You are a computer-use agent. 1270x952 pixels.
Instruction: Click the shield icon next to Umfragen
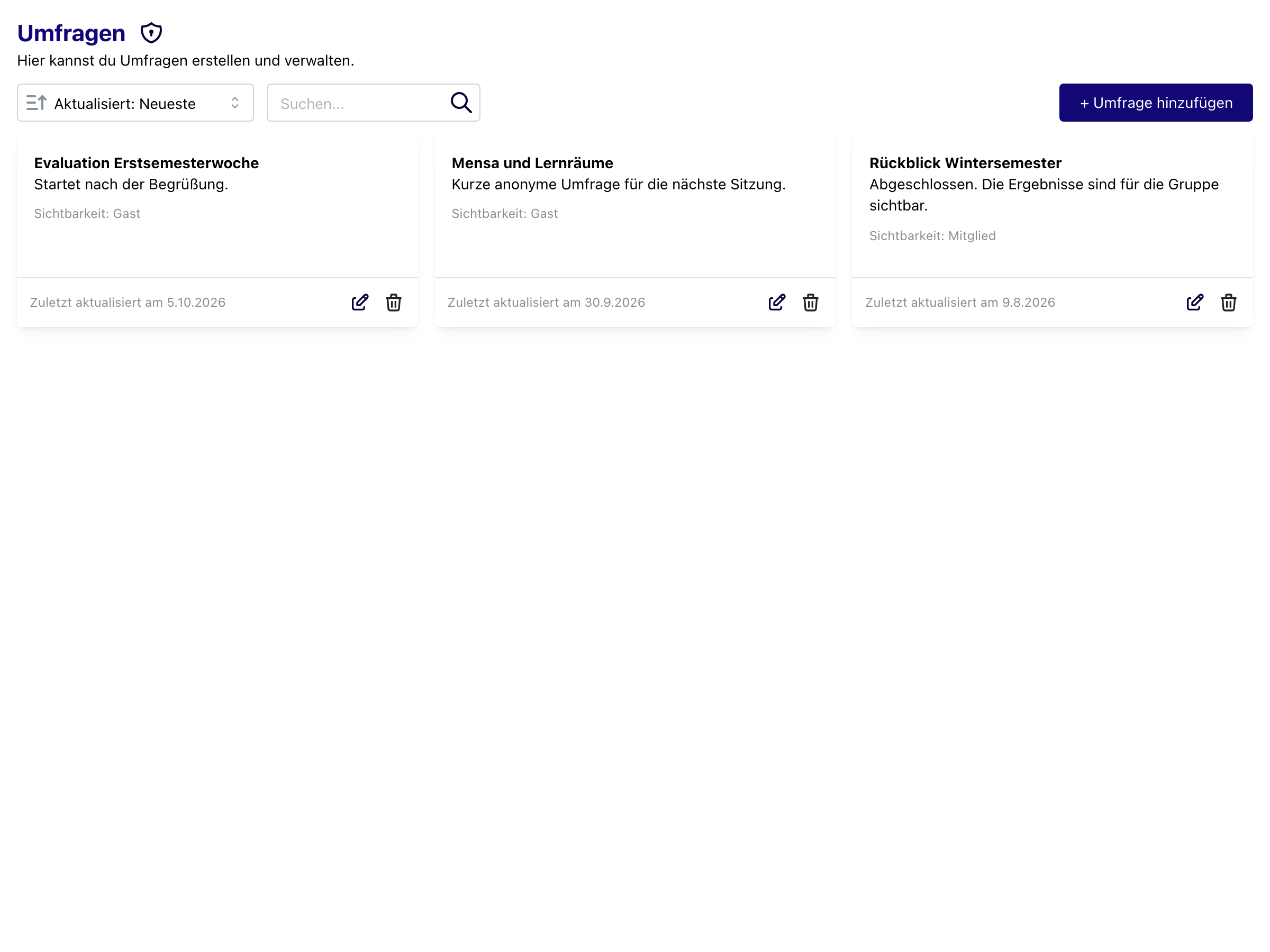151,33
